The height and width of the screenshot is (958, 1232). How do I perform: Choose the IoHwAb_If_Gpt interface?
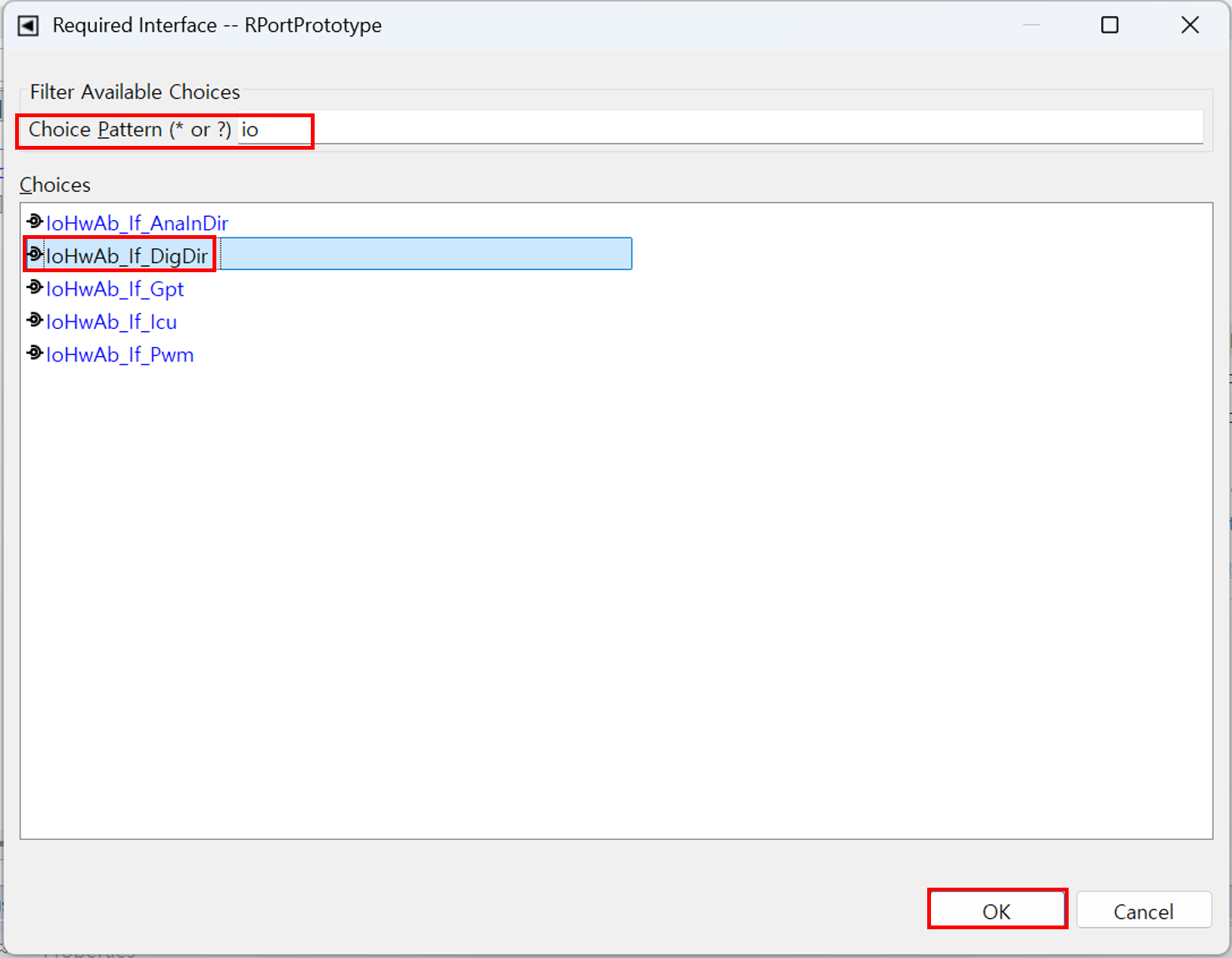click(115, 289)
